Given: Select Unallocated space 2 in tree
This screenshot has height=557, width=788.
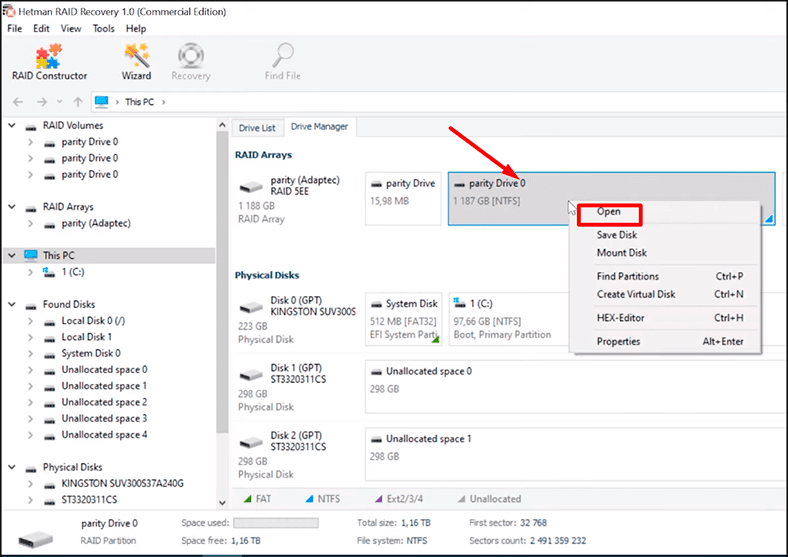Looking at the screenshot, I should (104, 402).
